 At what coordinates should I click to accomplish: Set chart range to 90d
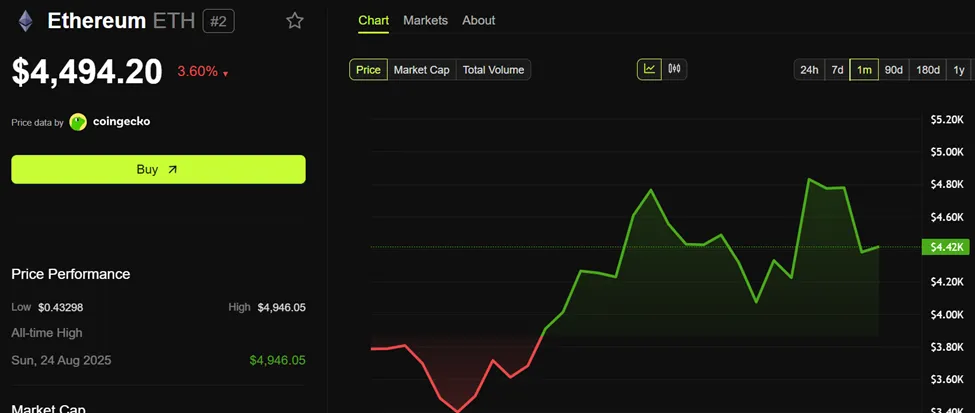894,70
